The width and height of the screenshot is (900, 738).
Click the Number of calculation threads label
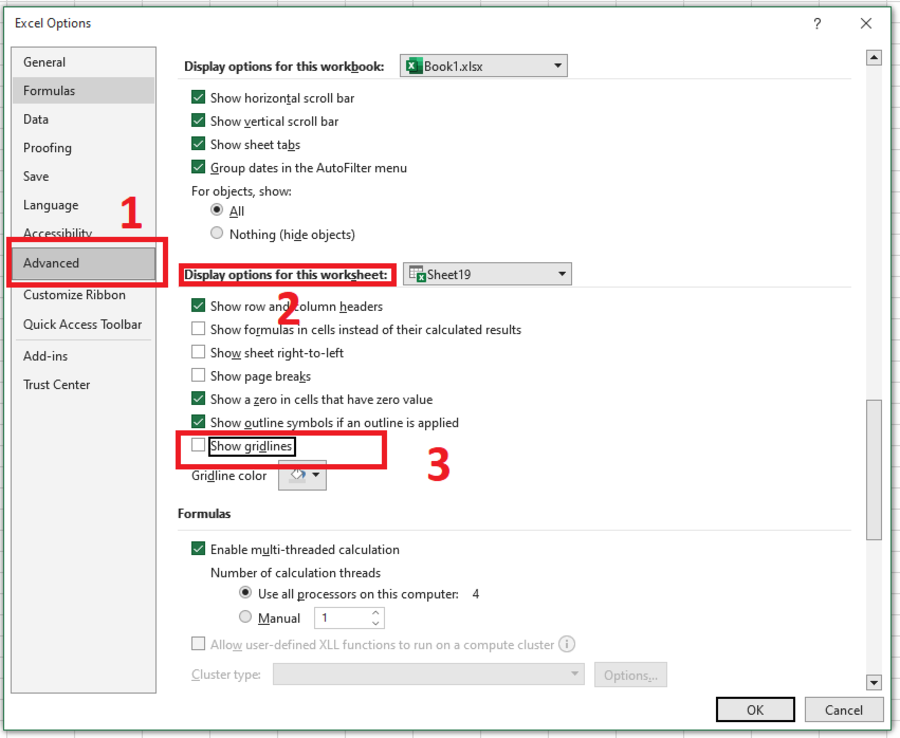296,573
